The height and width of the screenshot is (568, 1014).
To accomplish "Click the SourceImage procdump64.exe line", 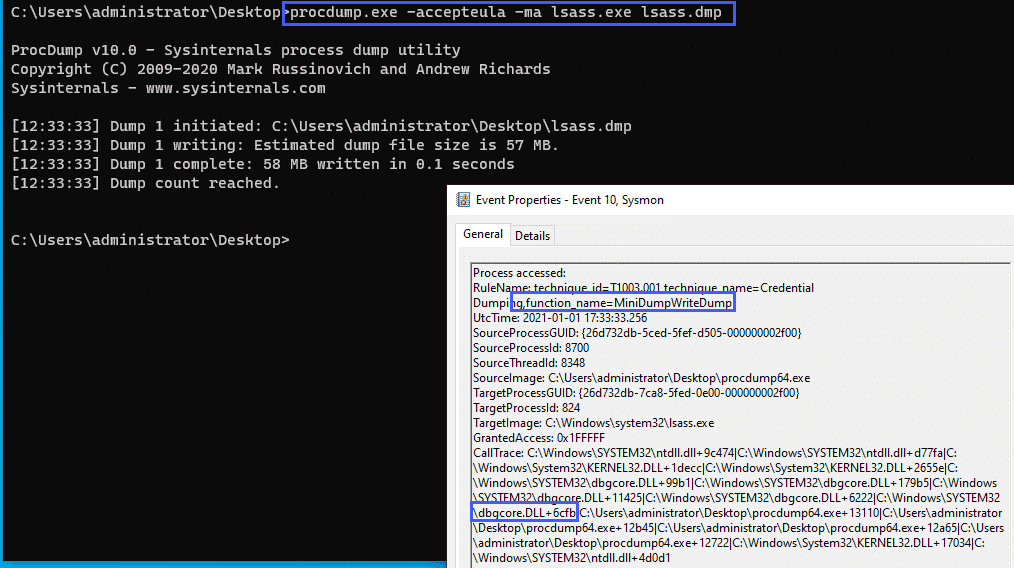I will click(642, 378).
